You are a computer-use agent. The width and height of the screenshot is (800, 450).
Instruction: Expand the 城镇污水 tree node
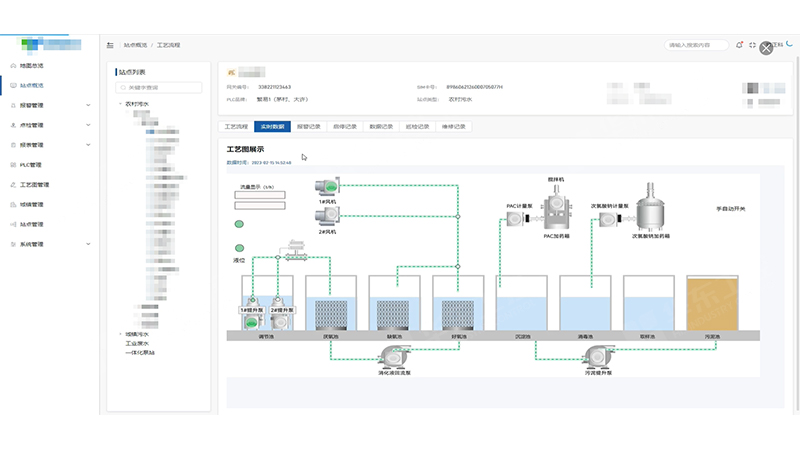click(x=120, y=334)
